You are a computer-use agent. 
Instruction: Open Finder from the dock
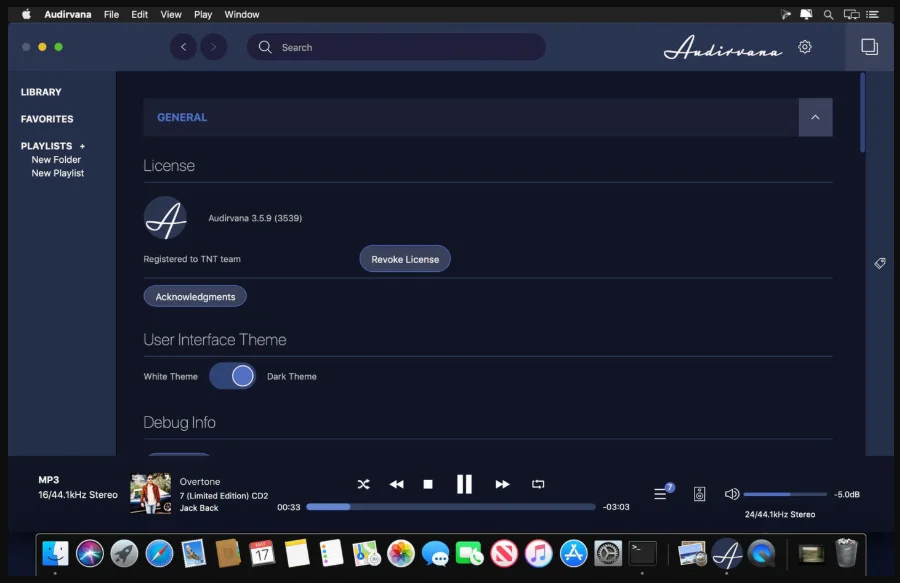click(x=56, y=553)
